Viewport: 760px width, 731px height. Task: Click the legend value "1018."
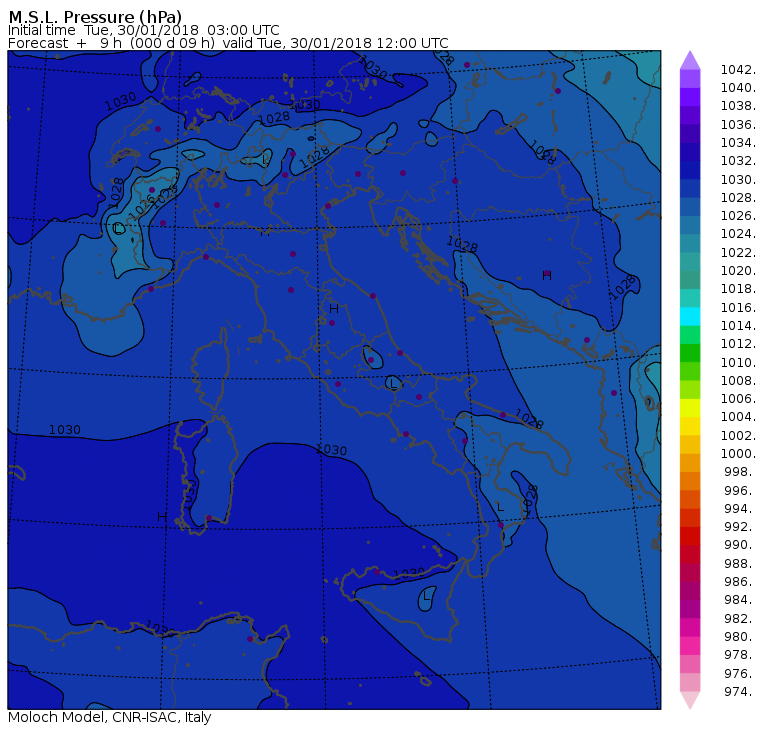coord(738,289)
